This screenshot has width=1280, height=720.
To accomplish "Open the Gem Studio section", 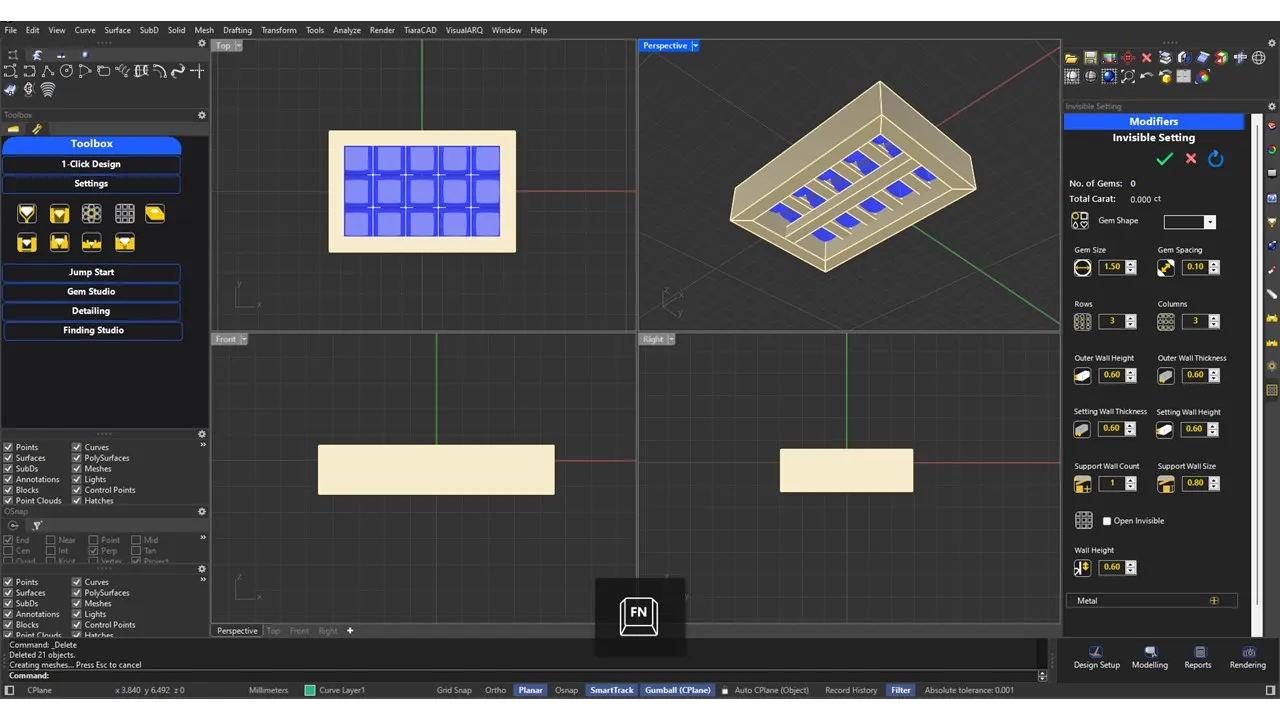I will [91, 292].
